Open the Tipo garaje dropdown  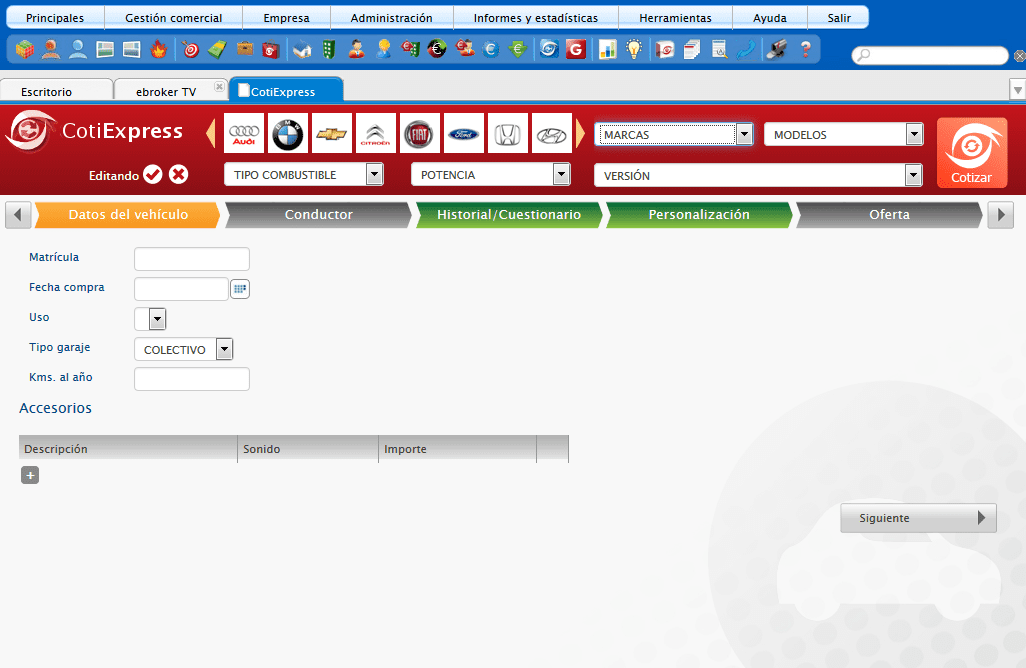[x=184, y=349]
